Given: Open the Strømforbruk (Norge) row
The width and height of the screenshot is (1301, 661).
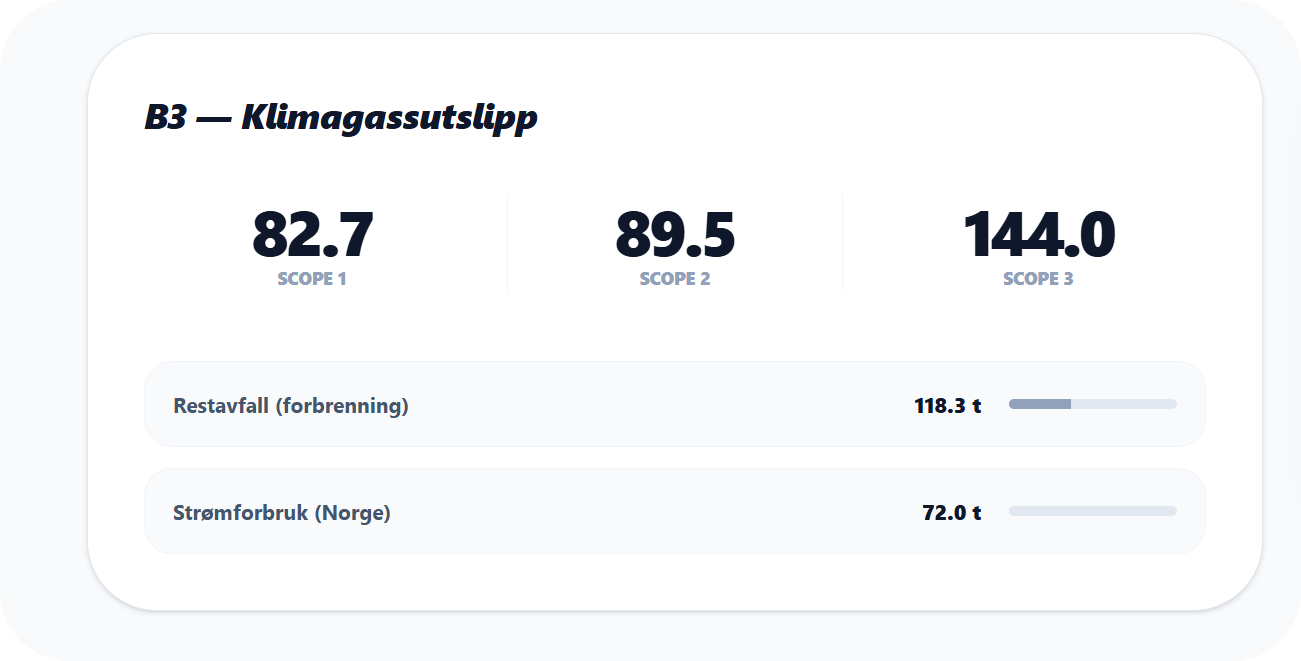Looking at the screenshot, I should pos(676,511).
